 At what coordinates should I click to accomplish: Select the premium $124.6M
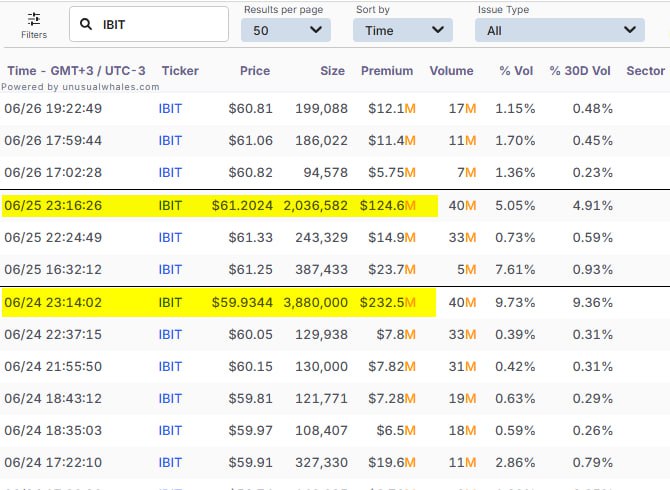pyautogui.click(x=388, y=205)
